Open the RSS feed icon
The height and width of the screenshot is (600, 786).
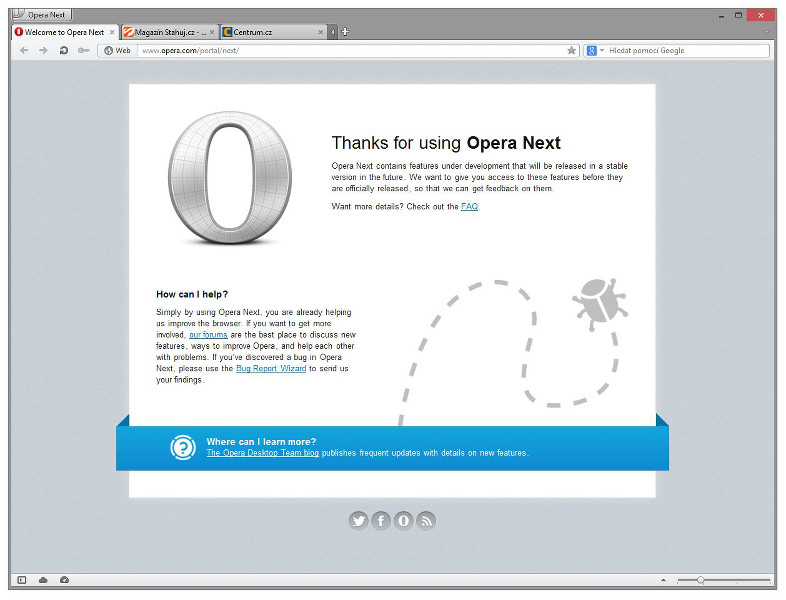pyautogui.click(x=426, y=521)
